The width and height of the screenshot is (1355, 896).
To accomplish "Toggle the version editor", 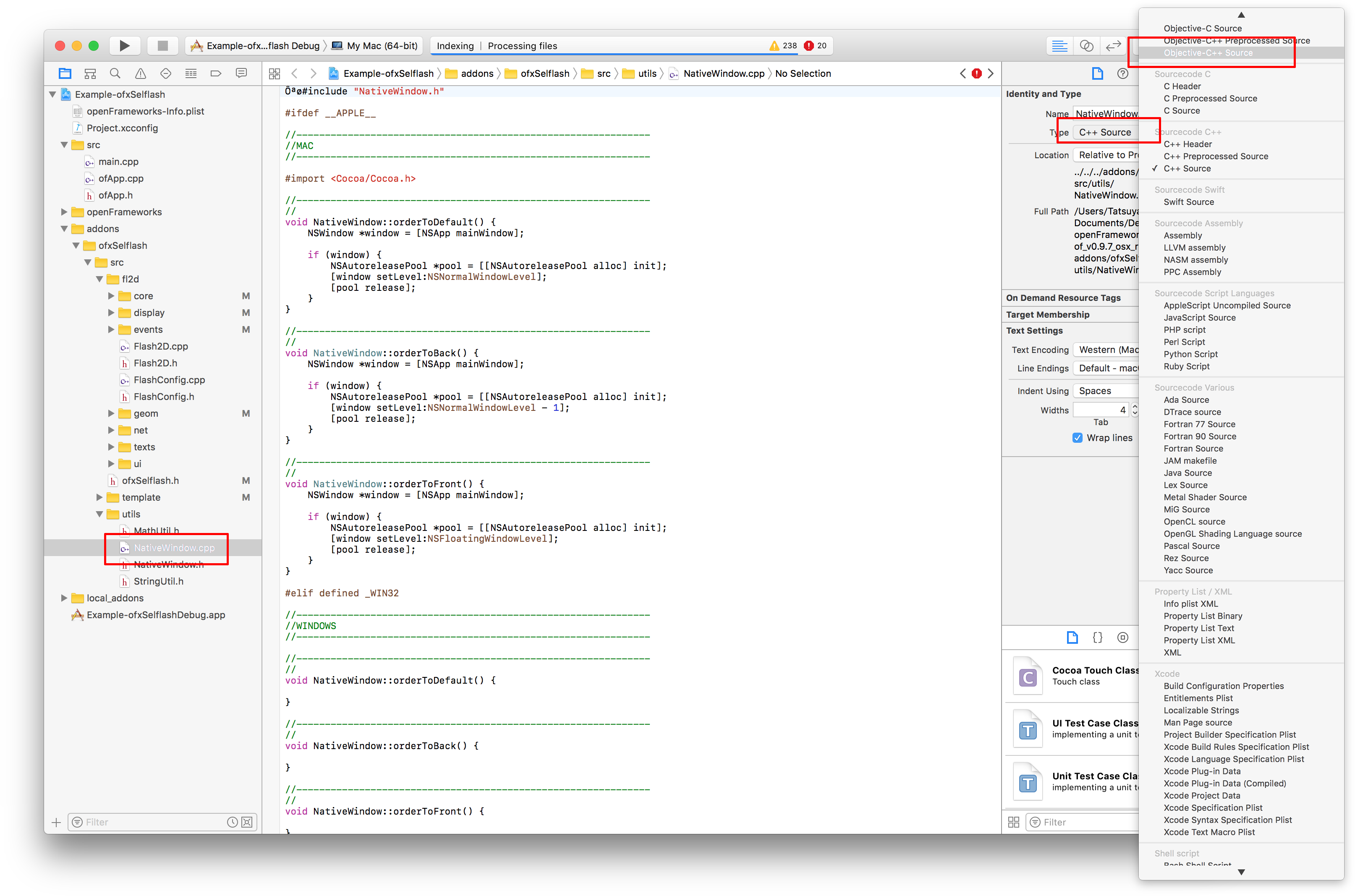I will click(x=1113, y=46).
